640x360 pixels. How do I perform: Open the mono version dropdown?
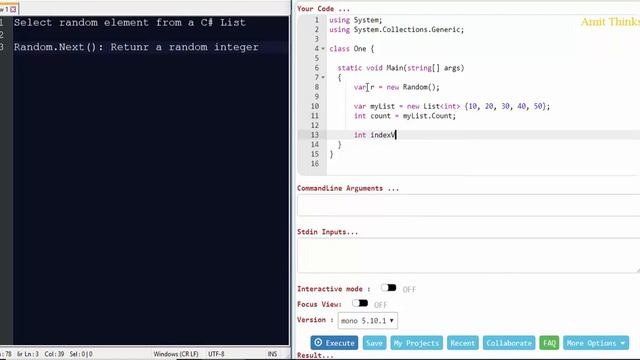click(x=367, y=321)
